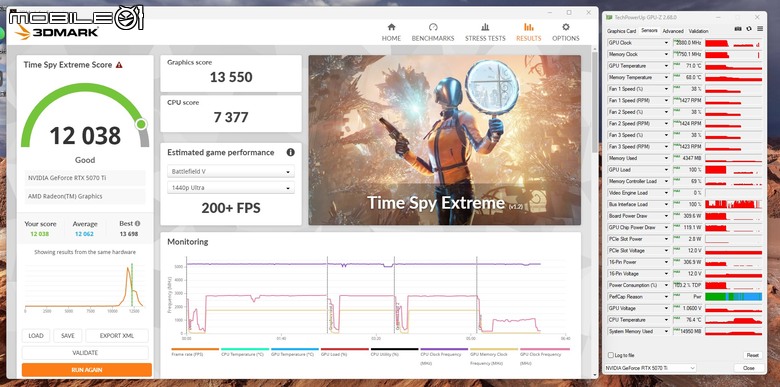Open the Validation tab in GPU-Z
780x387 pixels.
[x=698, y=31]
